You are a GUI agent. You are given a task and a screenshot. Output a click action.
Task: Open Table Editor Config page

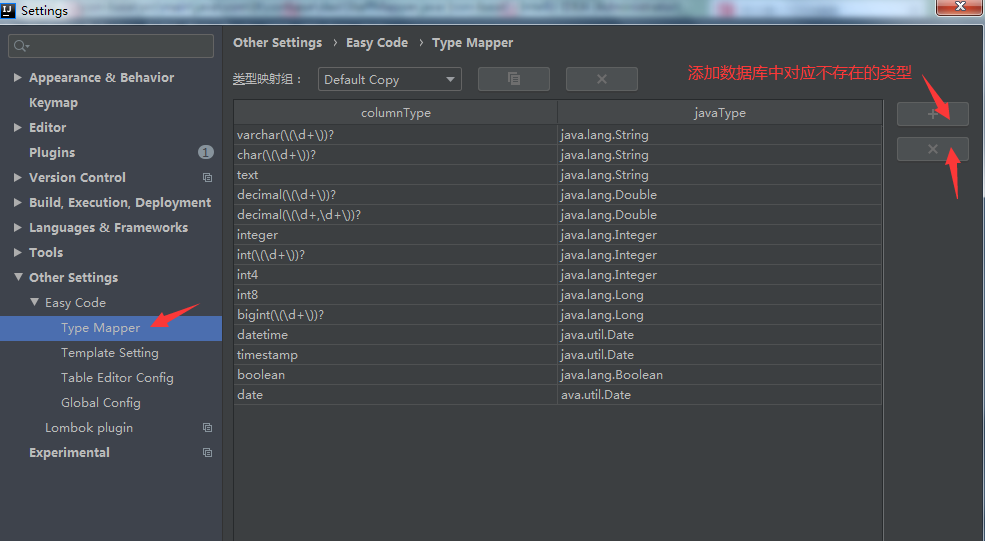(x=117, y=378)
